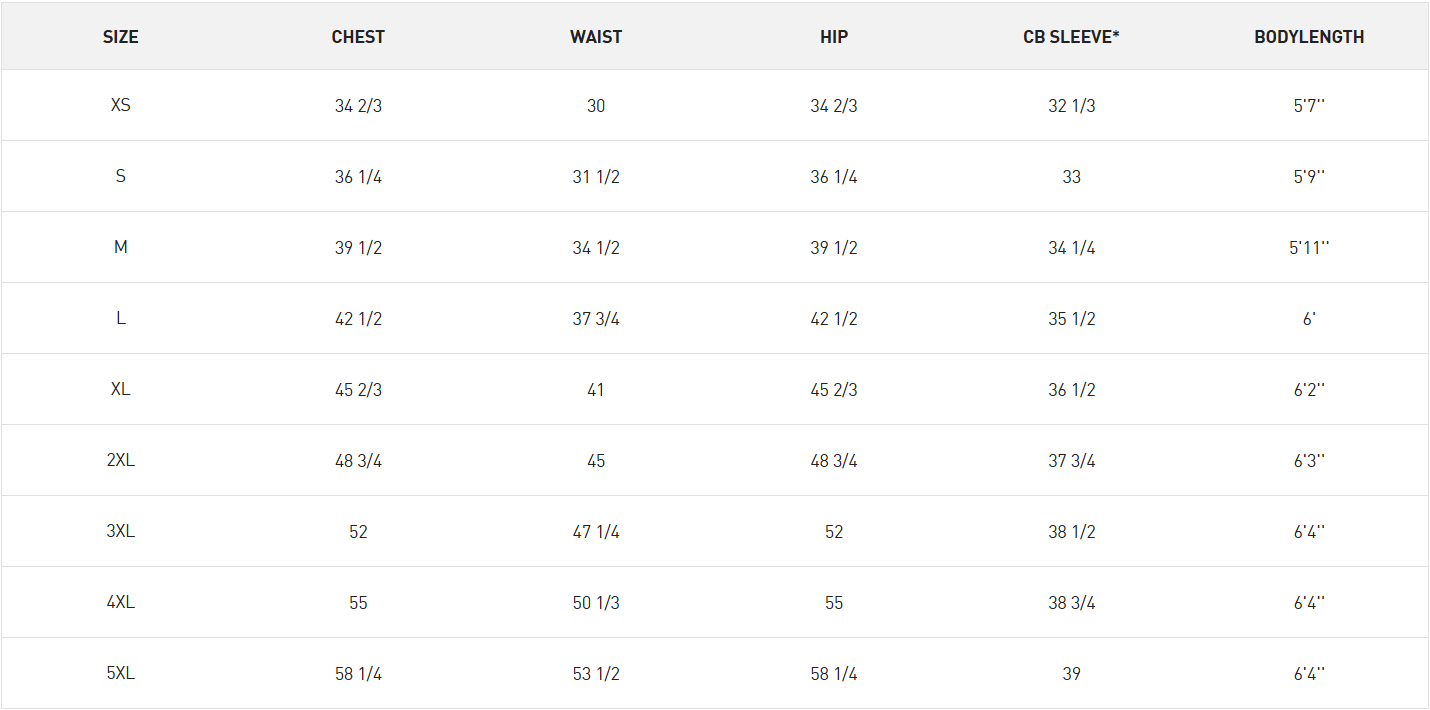Select hip value 52 in 3XL row
The width and height of the screenshot is (1430, 710).
click(834, 532)
